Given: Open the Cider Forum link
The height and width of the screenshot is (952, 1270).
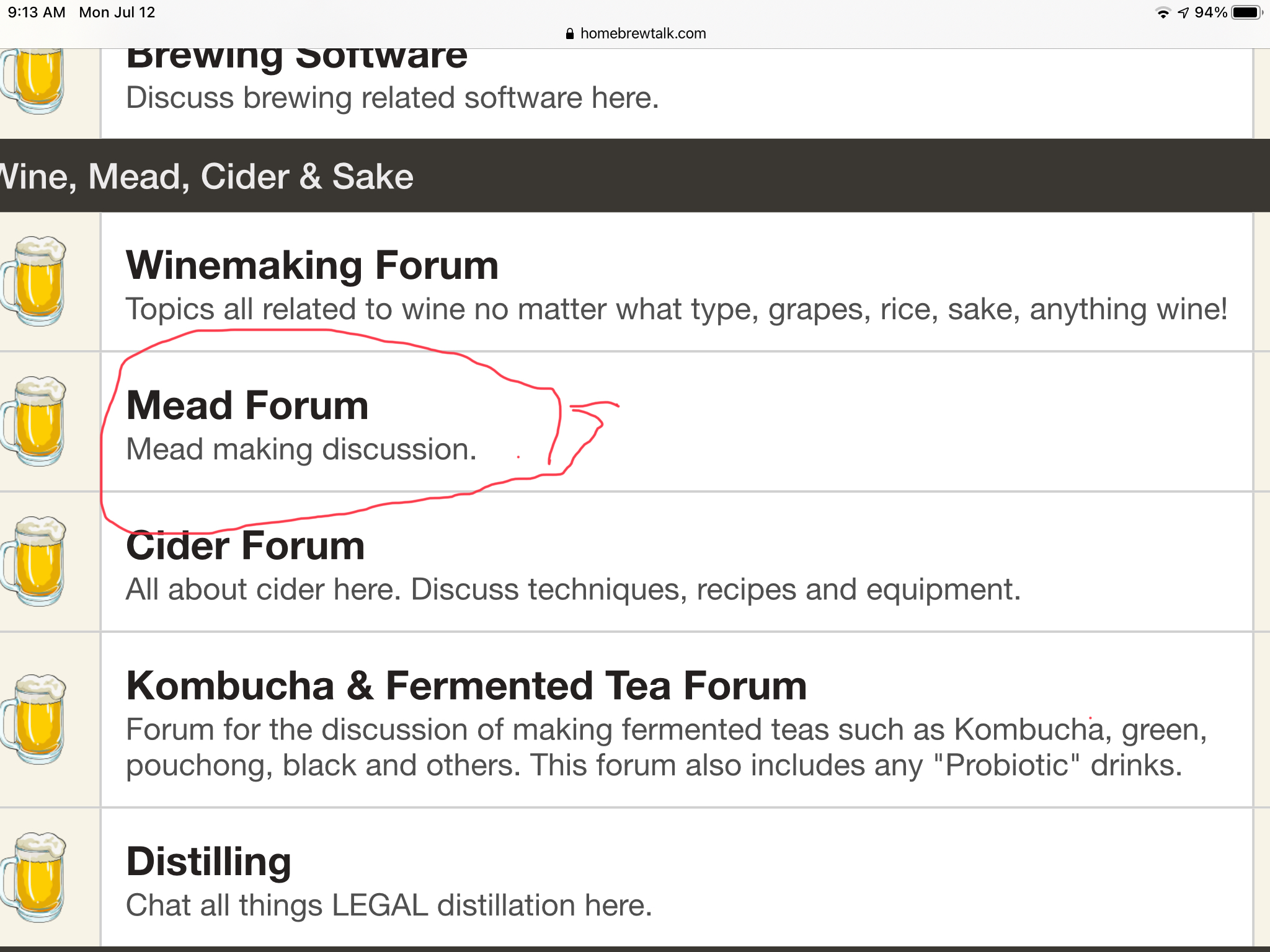Looking at the screenshot, I should pos(246,545).
